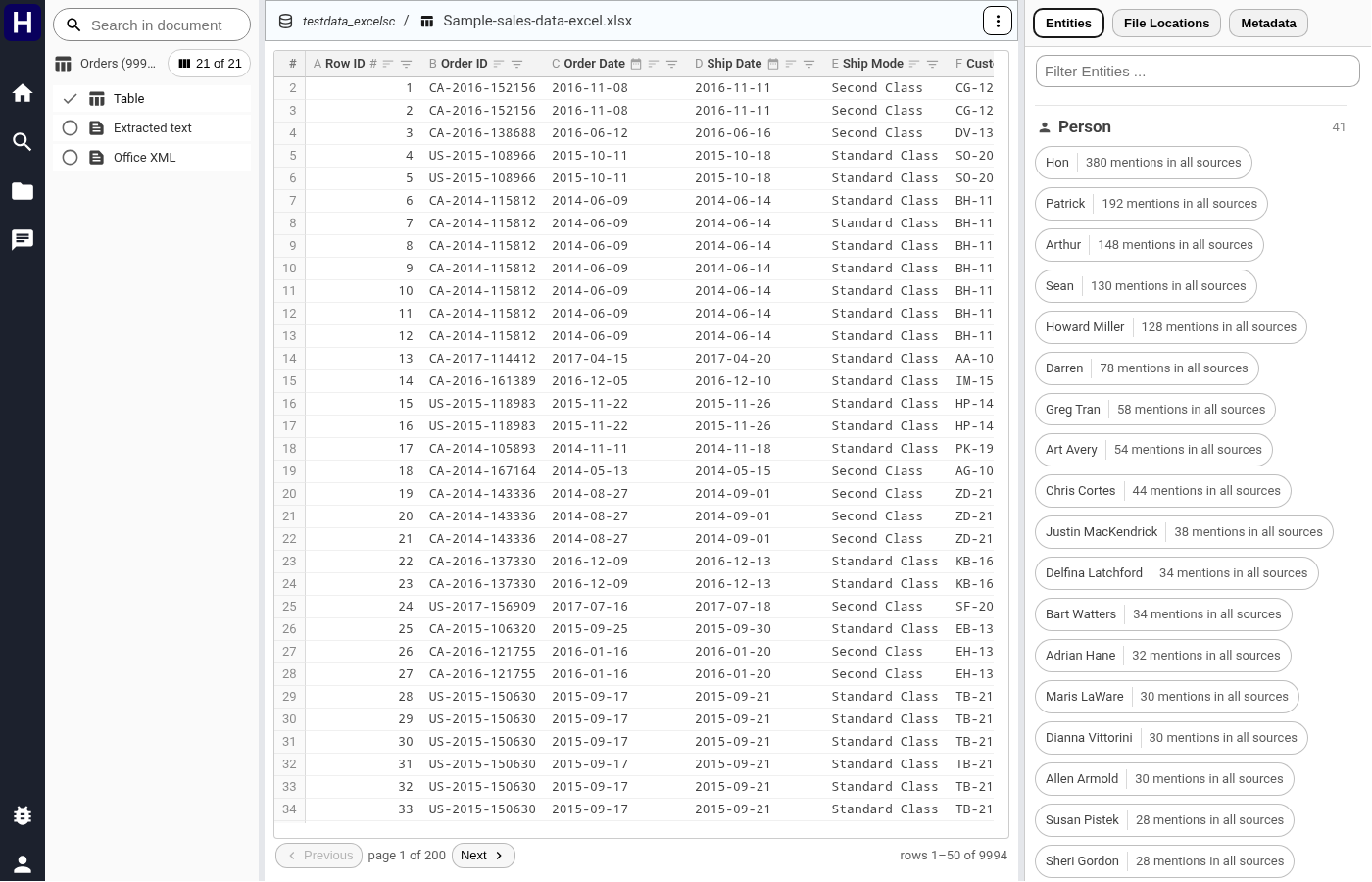Go to the Next page

click(x=483, y=856)
